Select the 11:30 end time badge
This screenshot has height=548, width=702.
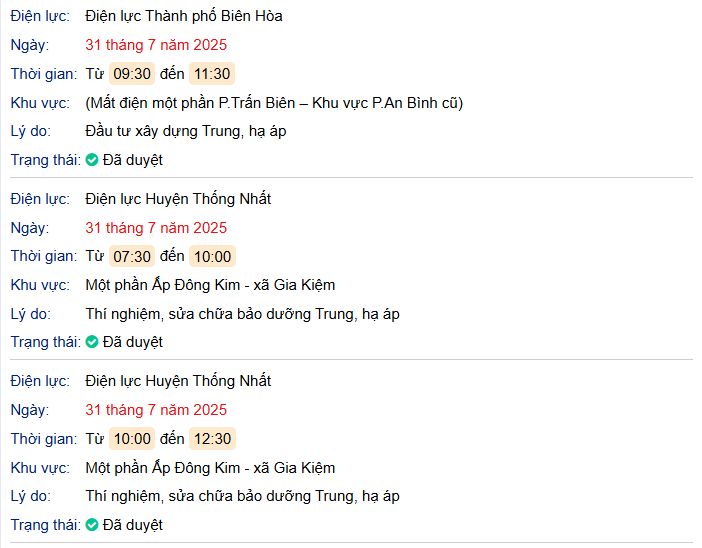point(212,74)
